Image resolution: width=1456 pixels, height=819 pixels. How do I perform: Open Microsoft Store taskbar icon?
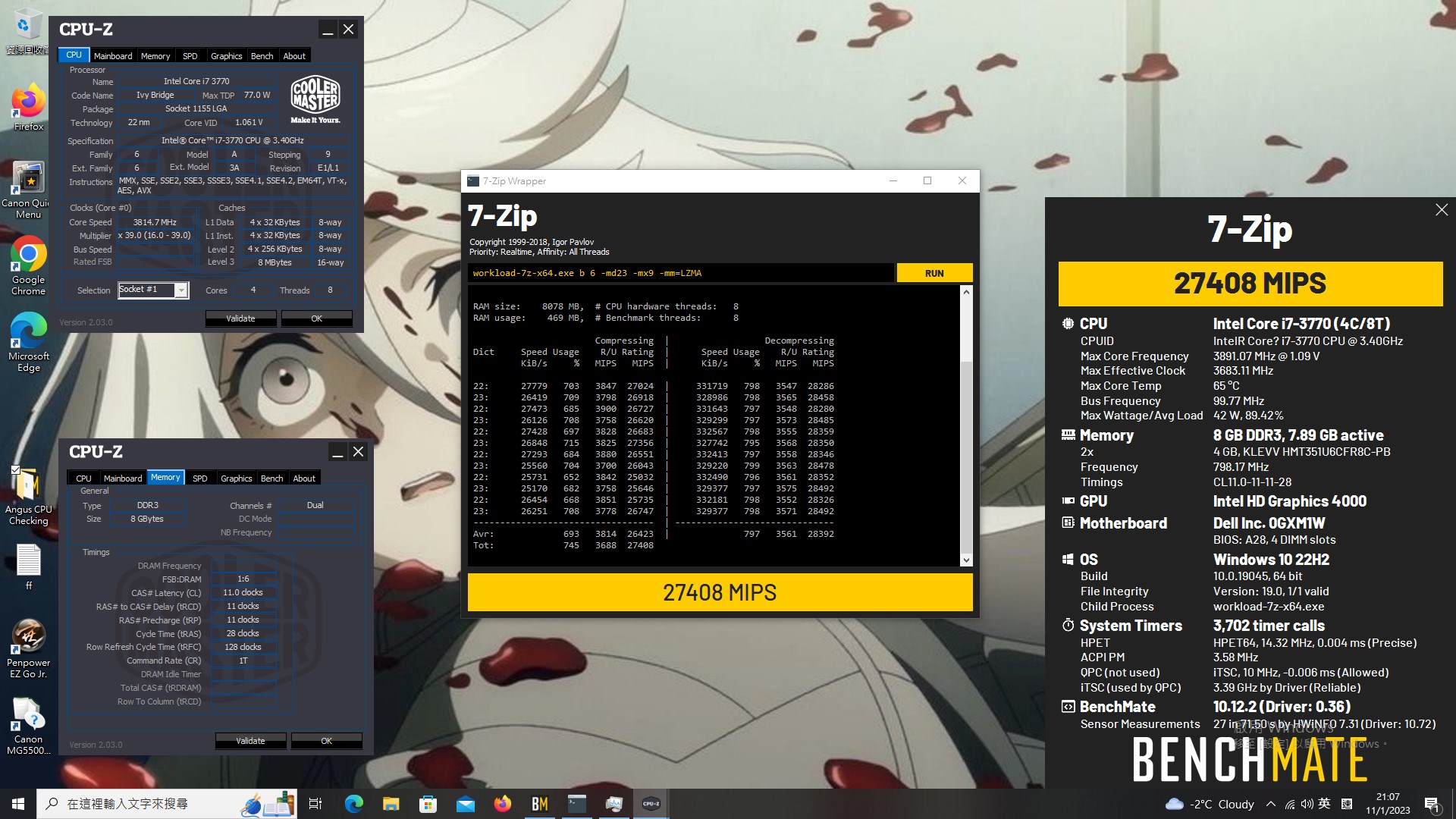point(428,804)
